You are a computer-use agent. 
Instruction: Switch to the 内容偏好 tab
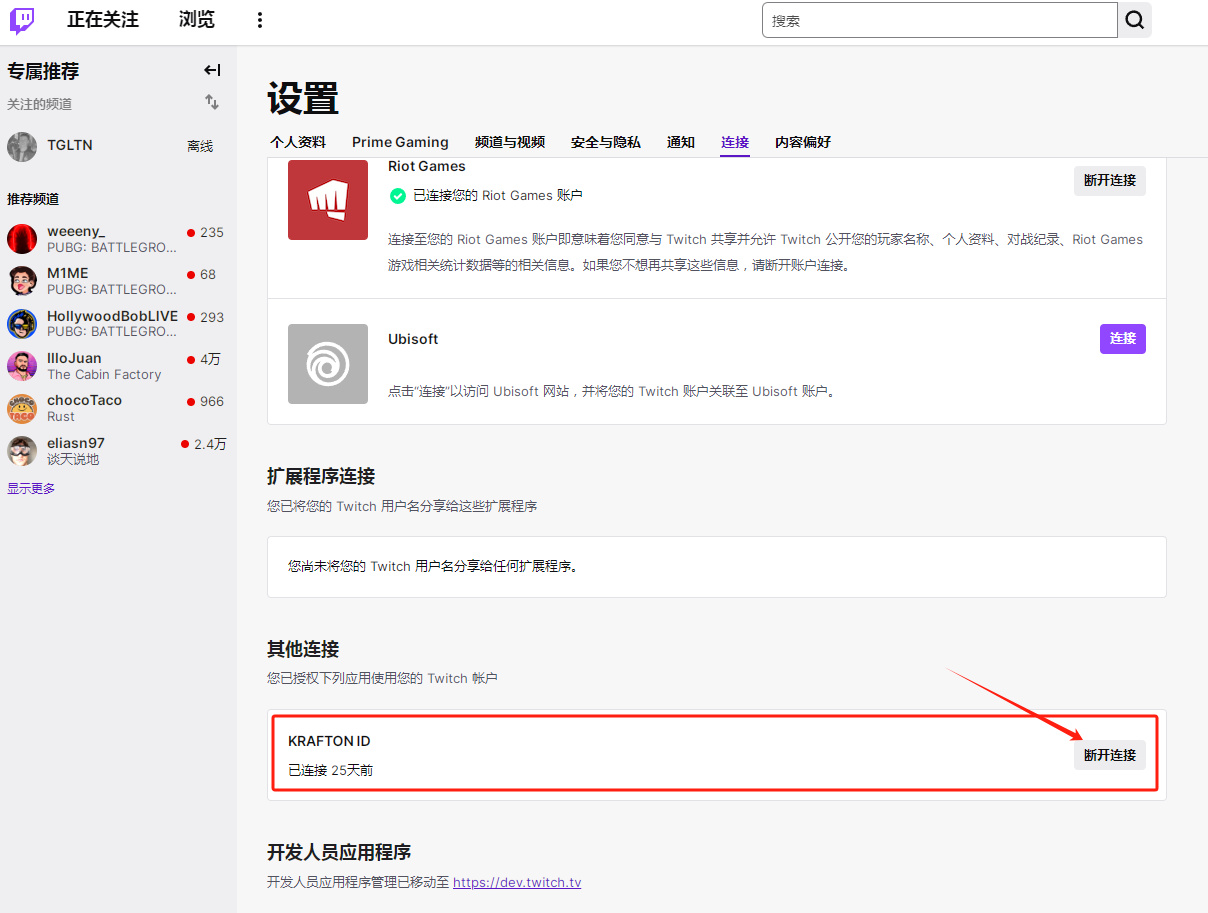point(803,142)
